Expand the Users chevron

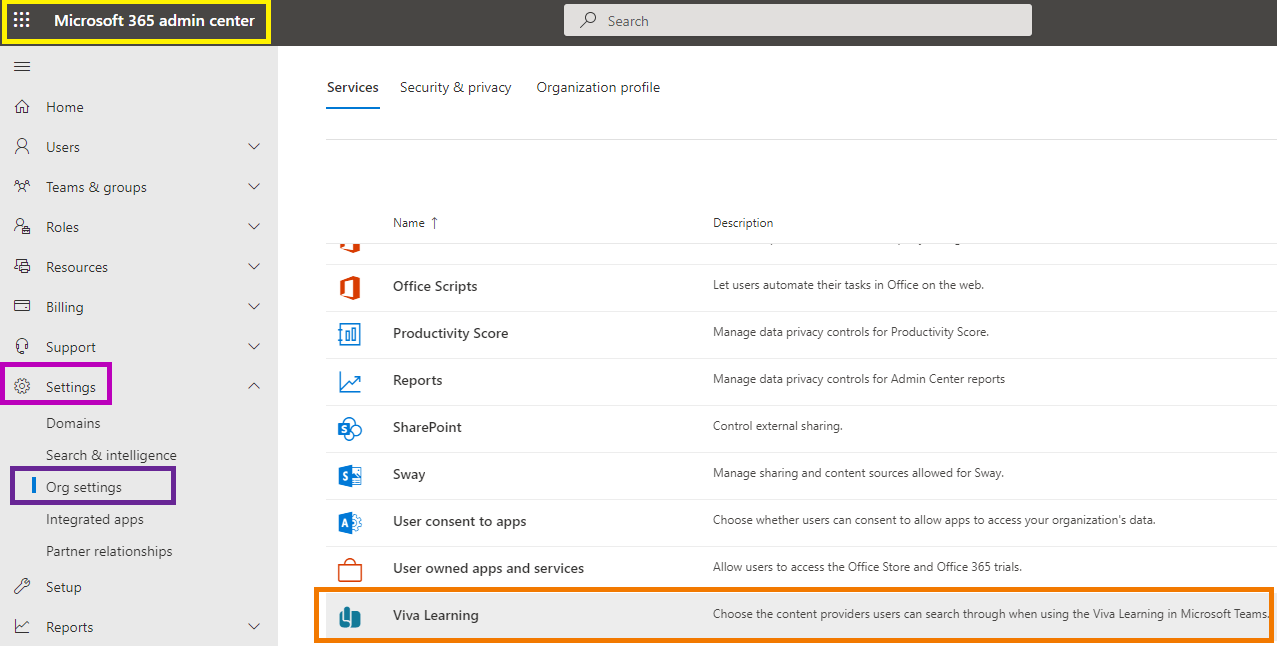[254, 147]
